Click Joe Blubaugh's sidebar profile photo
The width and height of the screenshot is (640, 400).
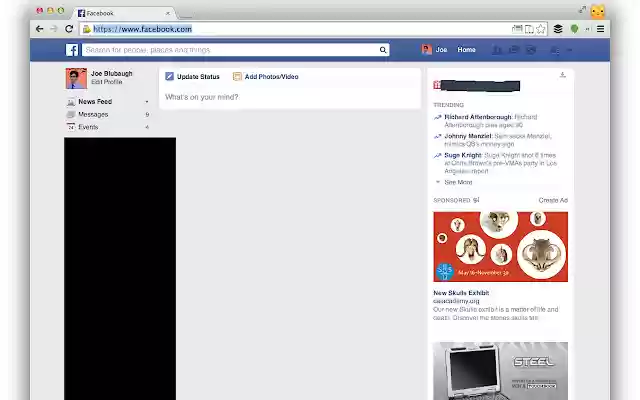coord(76,78)
